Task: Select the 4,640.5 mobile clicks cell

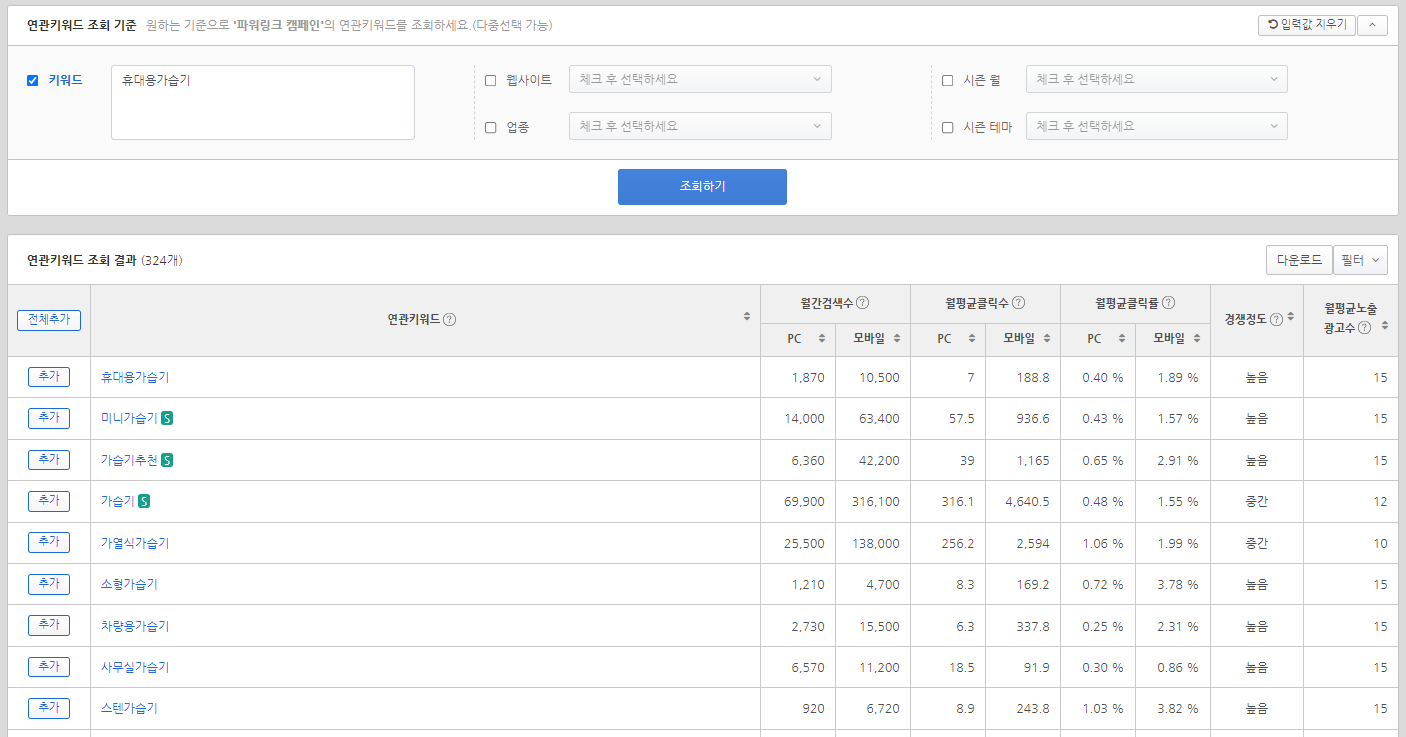Action: [1023, 501]
